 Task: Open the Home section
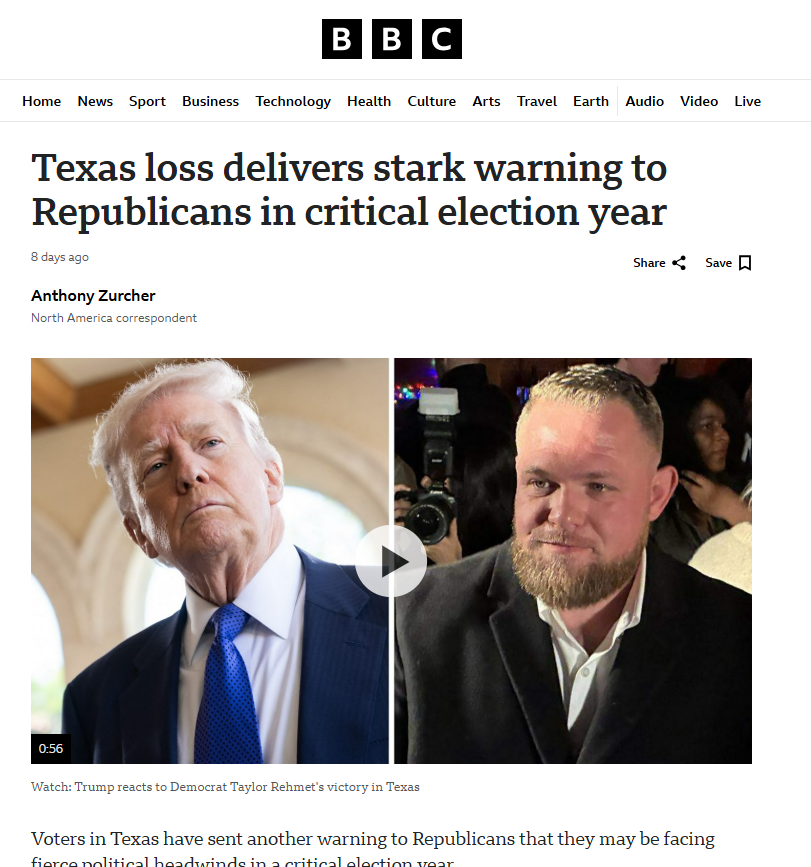(41, 101)
